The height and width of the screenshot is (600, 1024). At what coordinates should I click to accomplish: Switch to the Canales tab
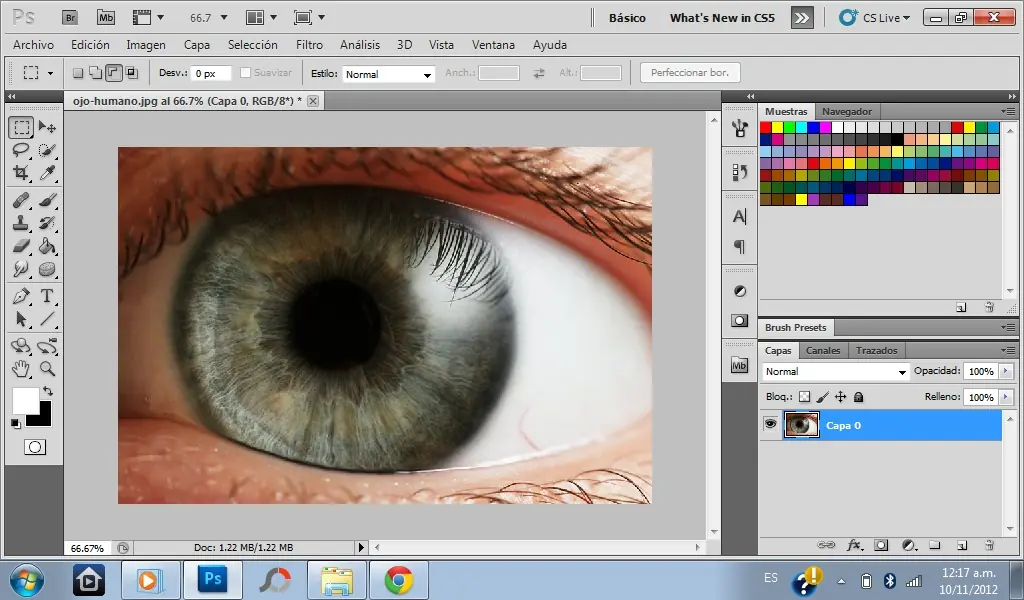[823, 350]
